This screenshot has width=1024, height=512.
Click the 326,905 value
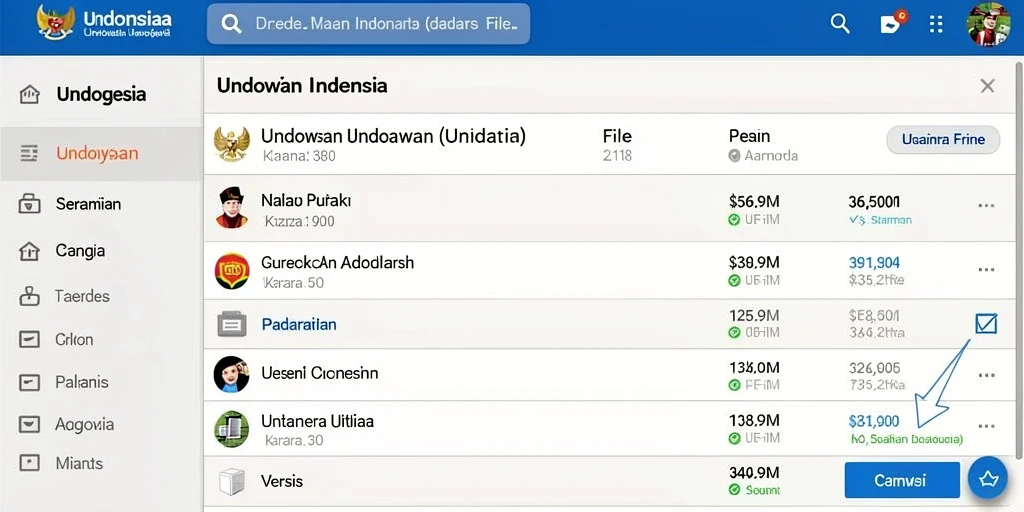874,368
